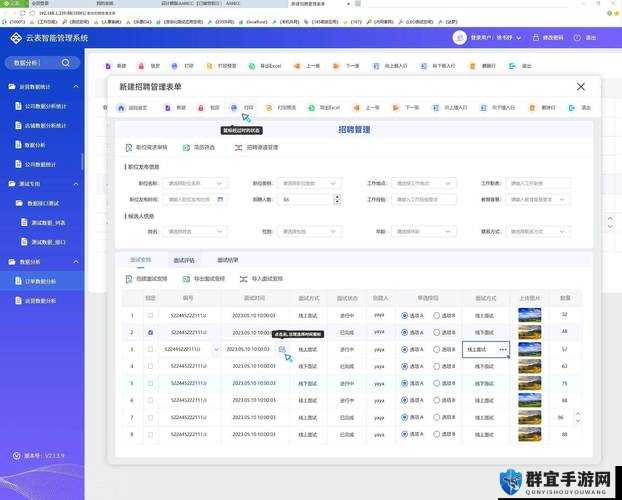The width and height of the screenshot is (622, 500).
Task: Click the previous-record arrow icon in the dialog toolbar
Action: pos(357,108)
